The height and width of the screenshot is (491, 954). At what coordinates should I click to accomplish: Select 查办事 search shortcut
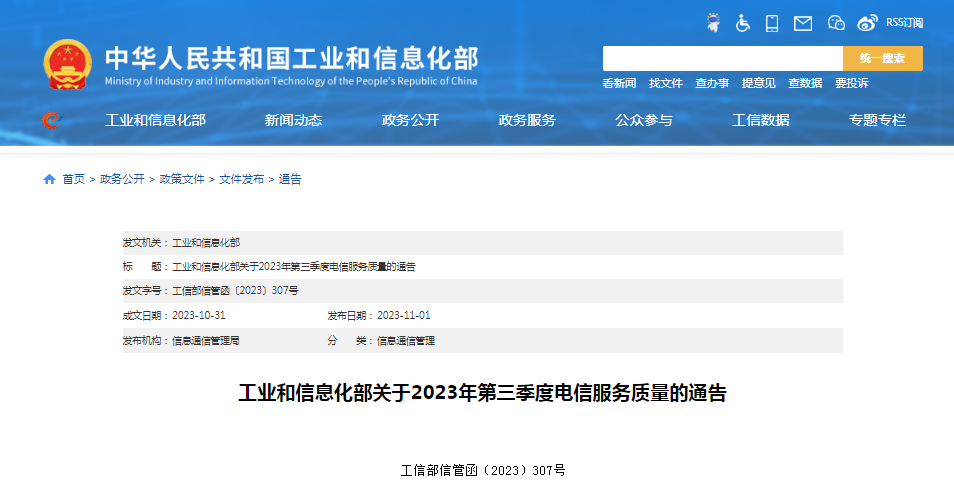tap(712, 83)
